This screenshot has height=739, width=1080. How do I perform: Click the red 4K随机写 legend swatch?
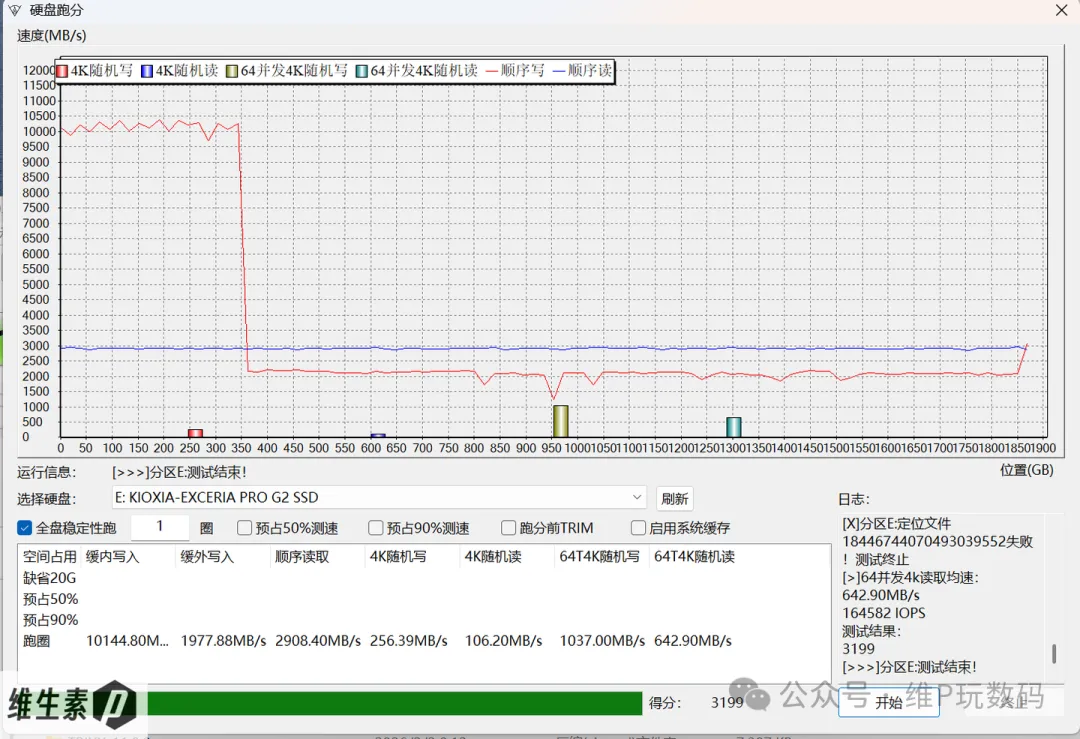tap(62, 71)
